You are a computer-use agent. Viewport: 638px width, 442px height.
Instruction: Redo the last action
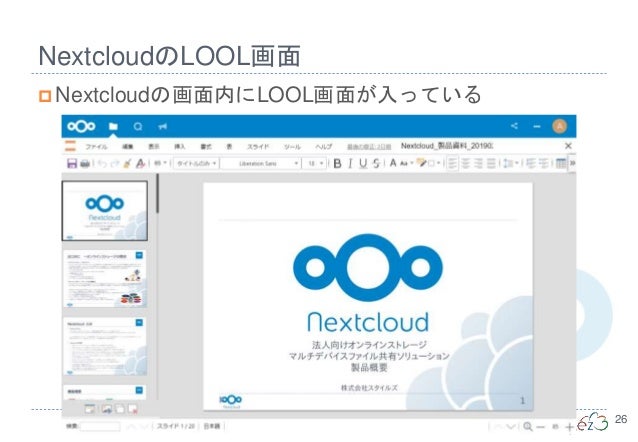[x=114, y=163]
